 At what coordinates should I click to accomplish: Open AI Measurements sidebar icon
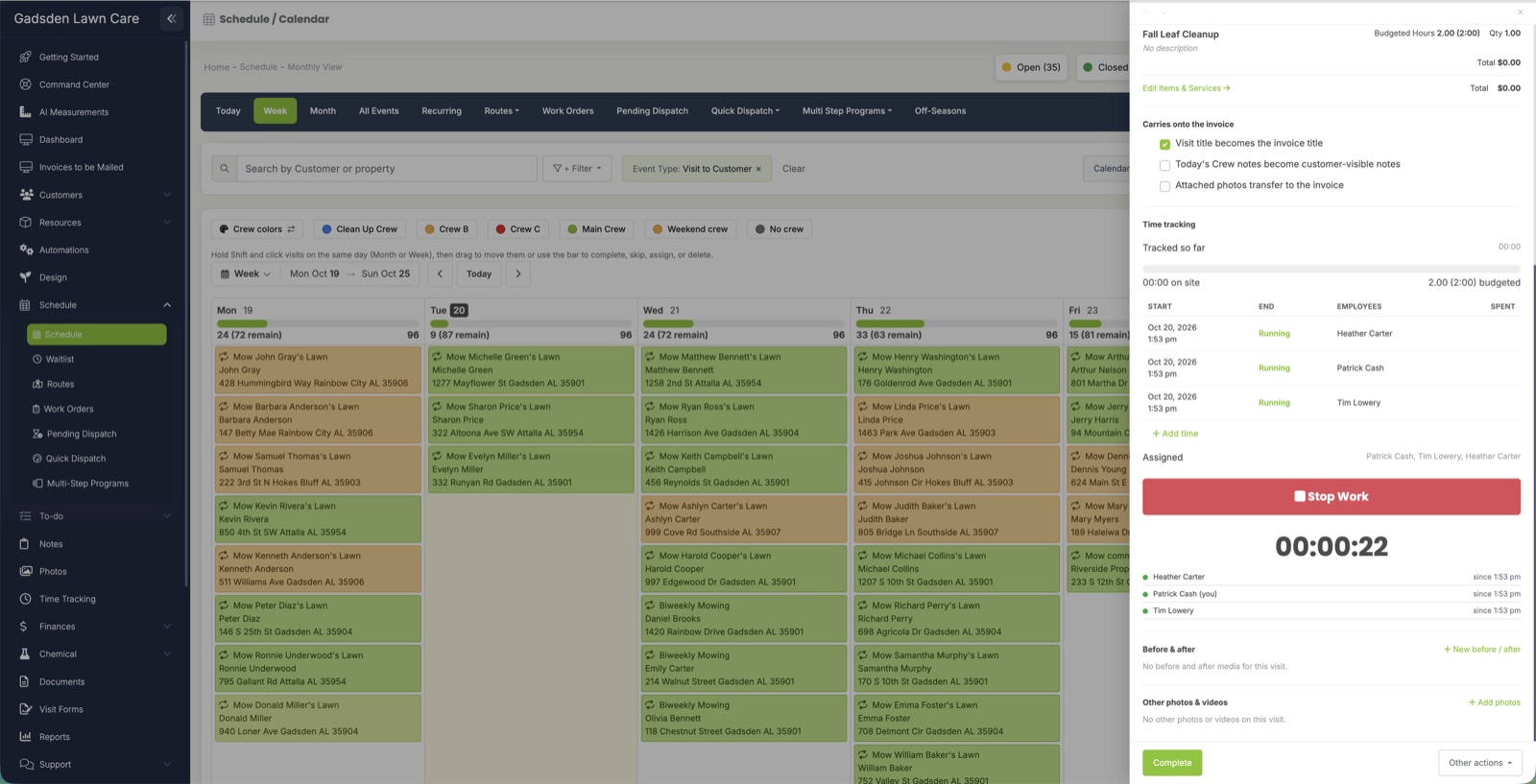pos(25,112)
